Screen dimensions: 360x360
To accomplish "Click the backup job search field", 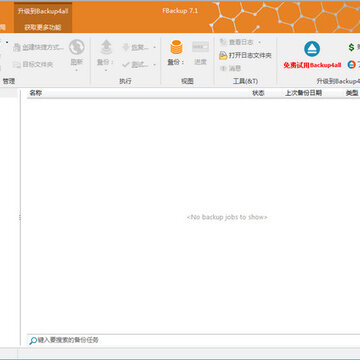I will pyautogui.click(x=193, y=340).
